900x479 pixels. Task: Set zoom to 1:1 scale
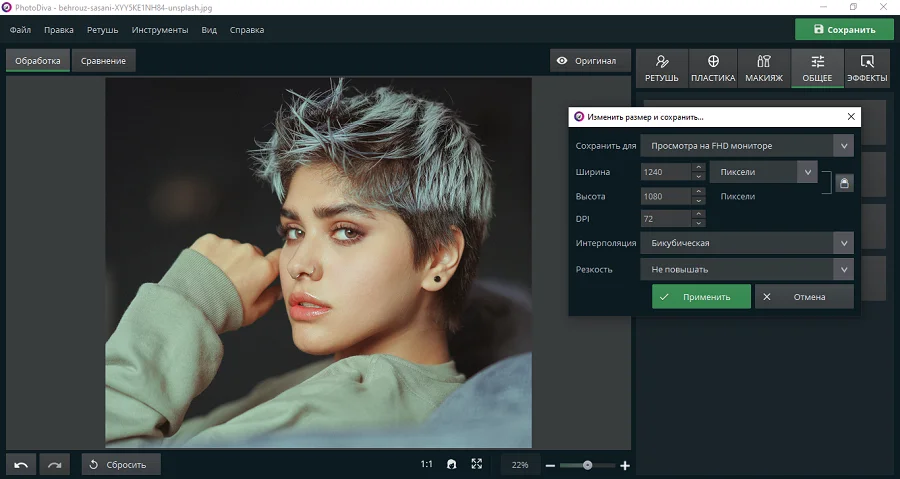coord(427,464)
